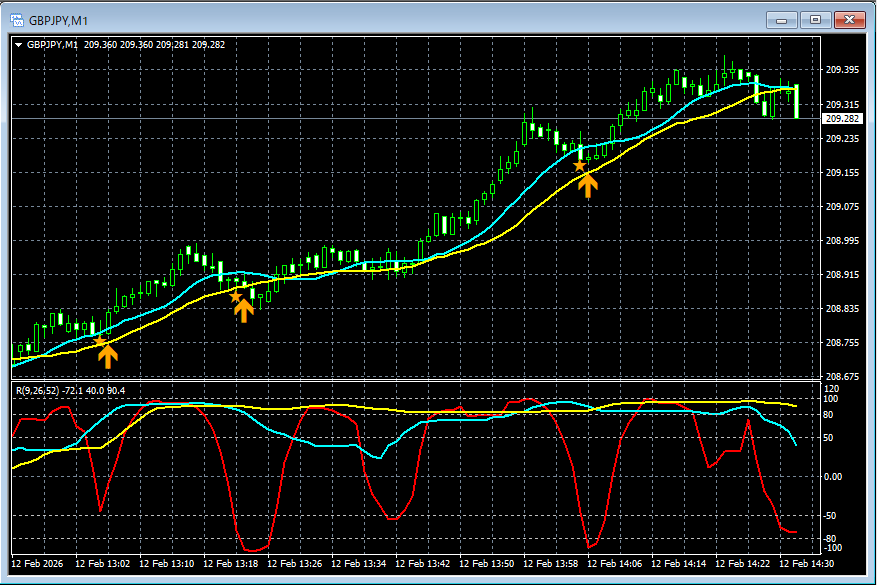The width and height of the screenshot is (878, 585).
Task: Select the orange buy arrow near 13:18
Action: 243,311
